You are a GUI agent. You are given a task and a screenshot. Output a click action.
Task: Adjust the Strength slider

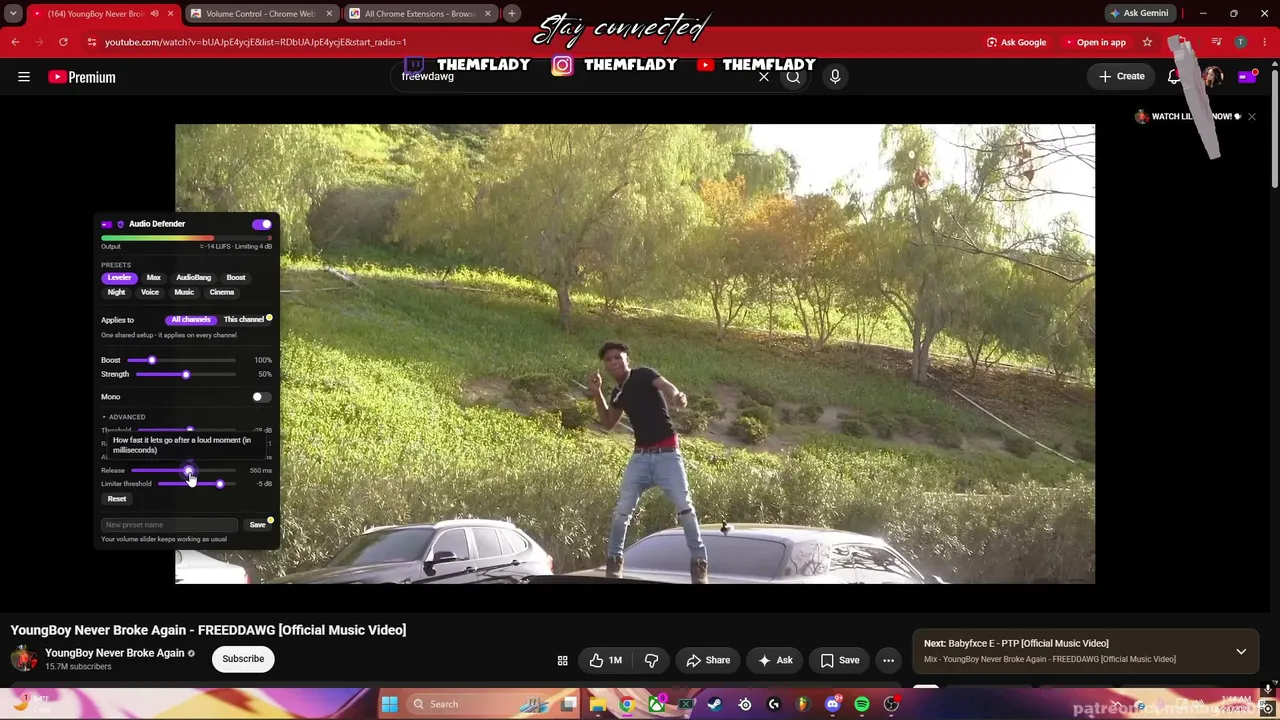[x=186, y=374]
